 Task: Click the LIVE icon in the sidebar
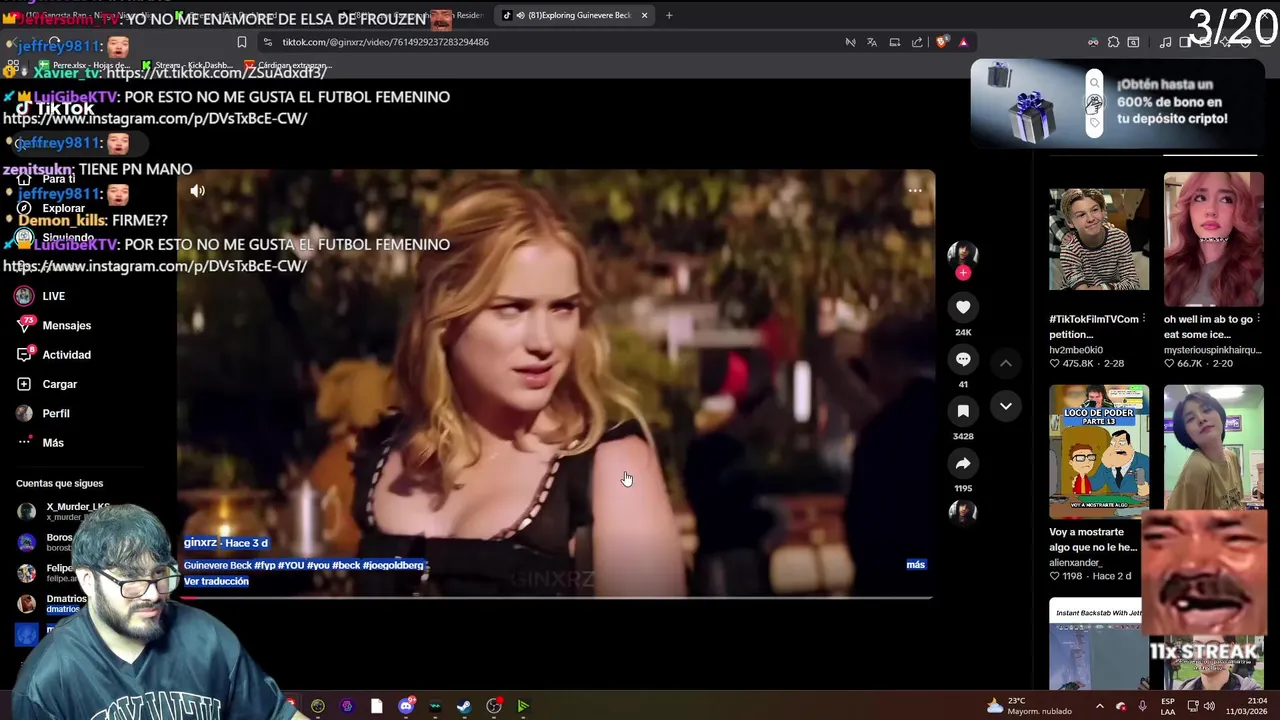tap(24, 296)
